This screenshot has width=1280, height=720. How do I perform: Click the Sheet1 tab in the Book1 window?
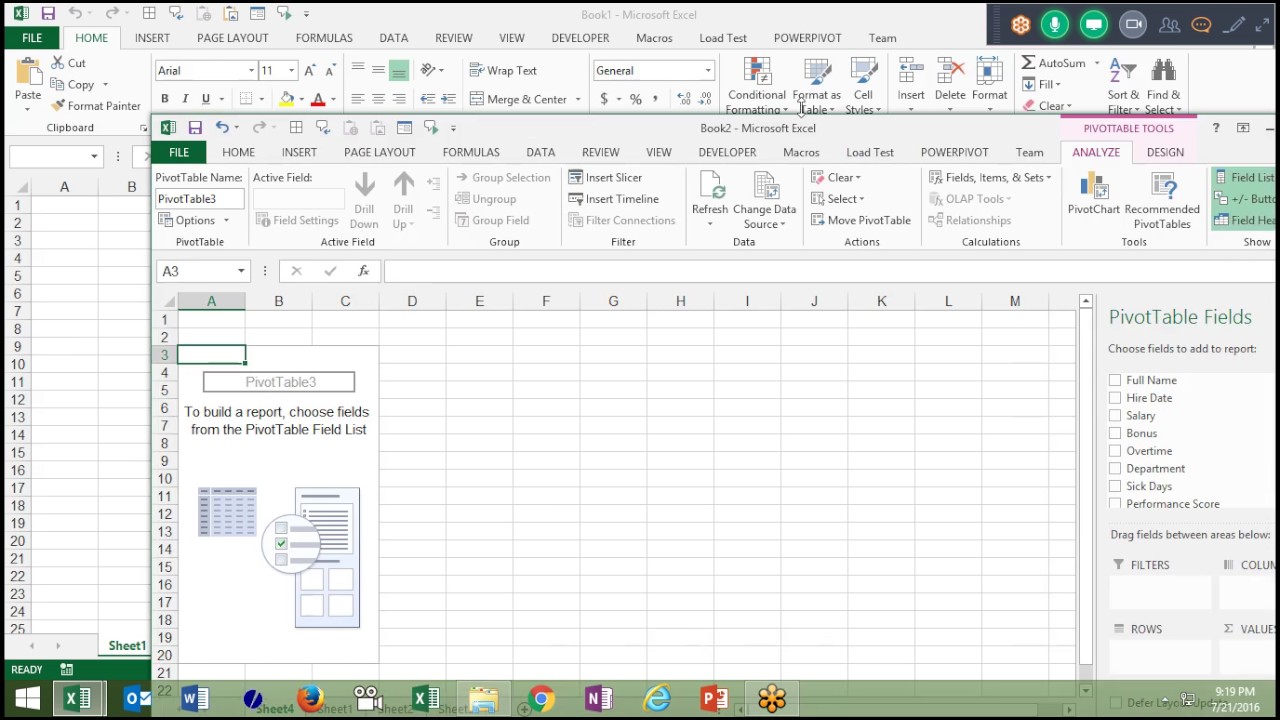[x=127, y=646]
